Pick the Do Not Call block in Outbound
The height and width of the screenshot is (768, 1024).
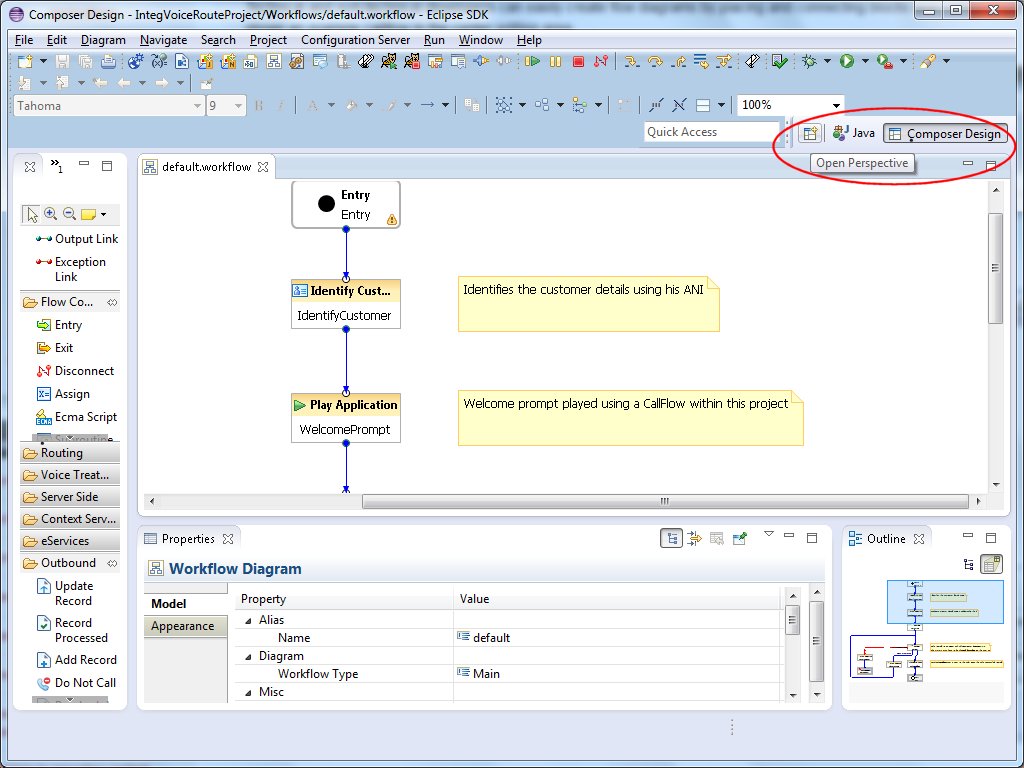tap(76, 683)
